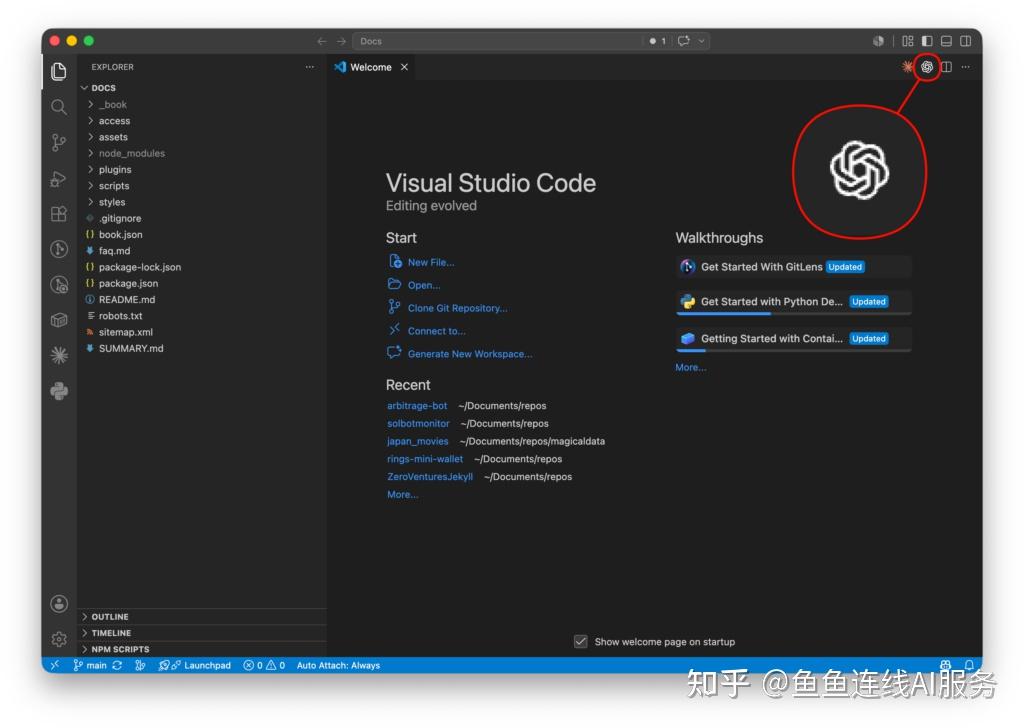Image resolution: width=1024 pixels, height=728 pixels.
Task: Open Manage gear in activity bar
Action: [x=59, y=639]
